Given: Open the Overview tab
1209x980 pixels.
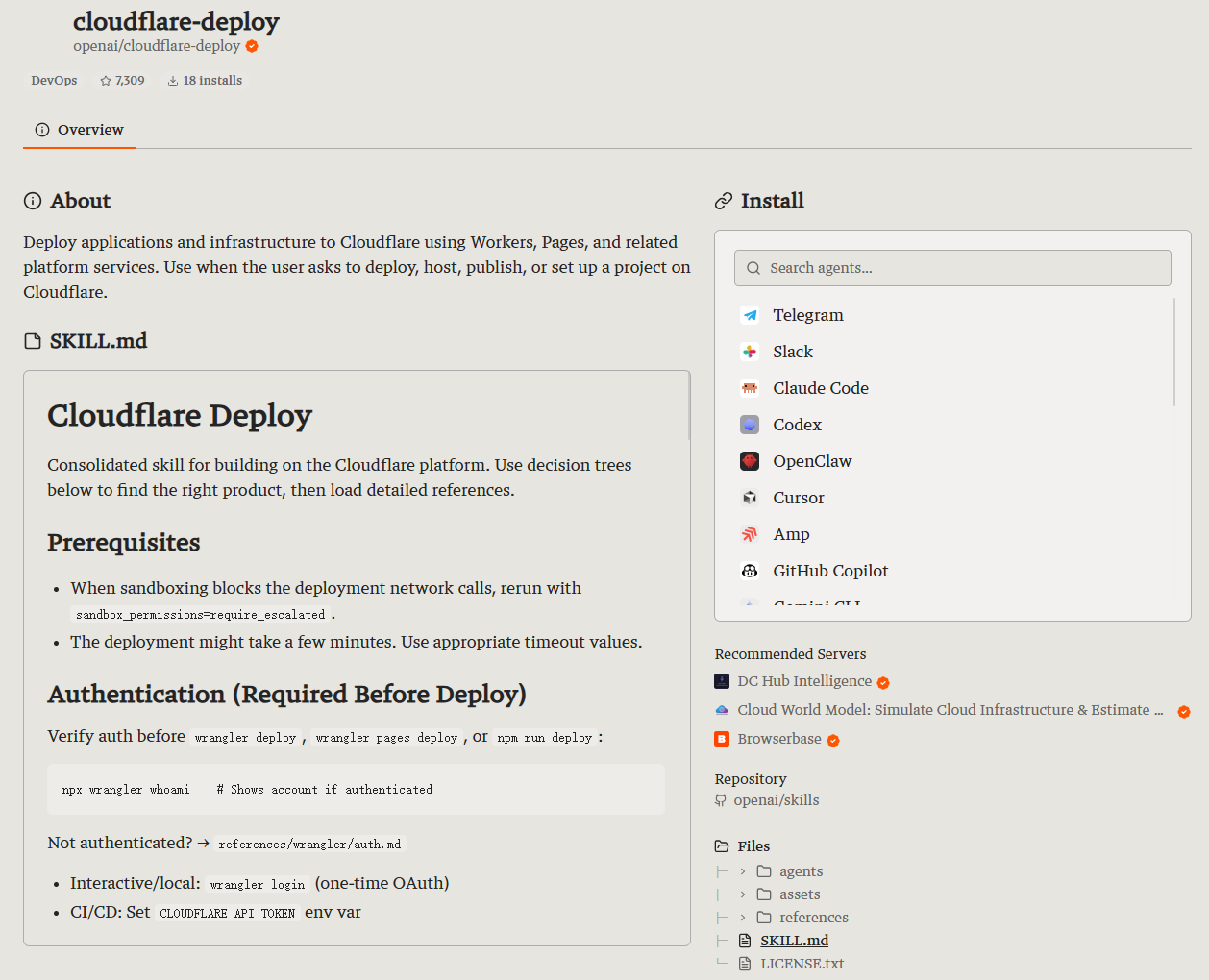Looking at the screenshot, I should 79,130.
